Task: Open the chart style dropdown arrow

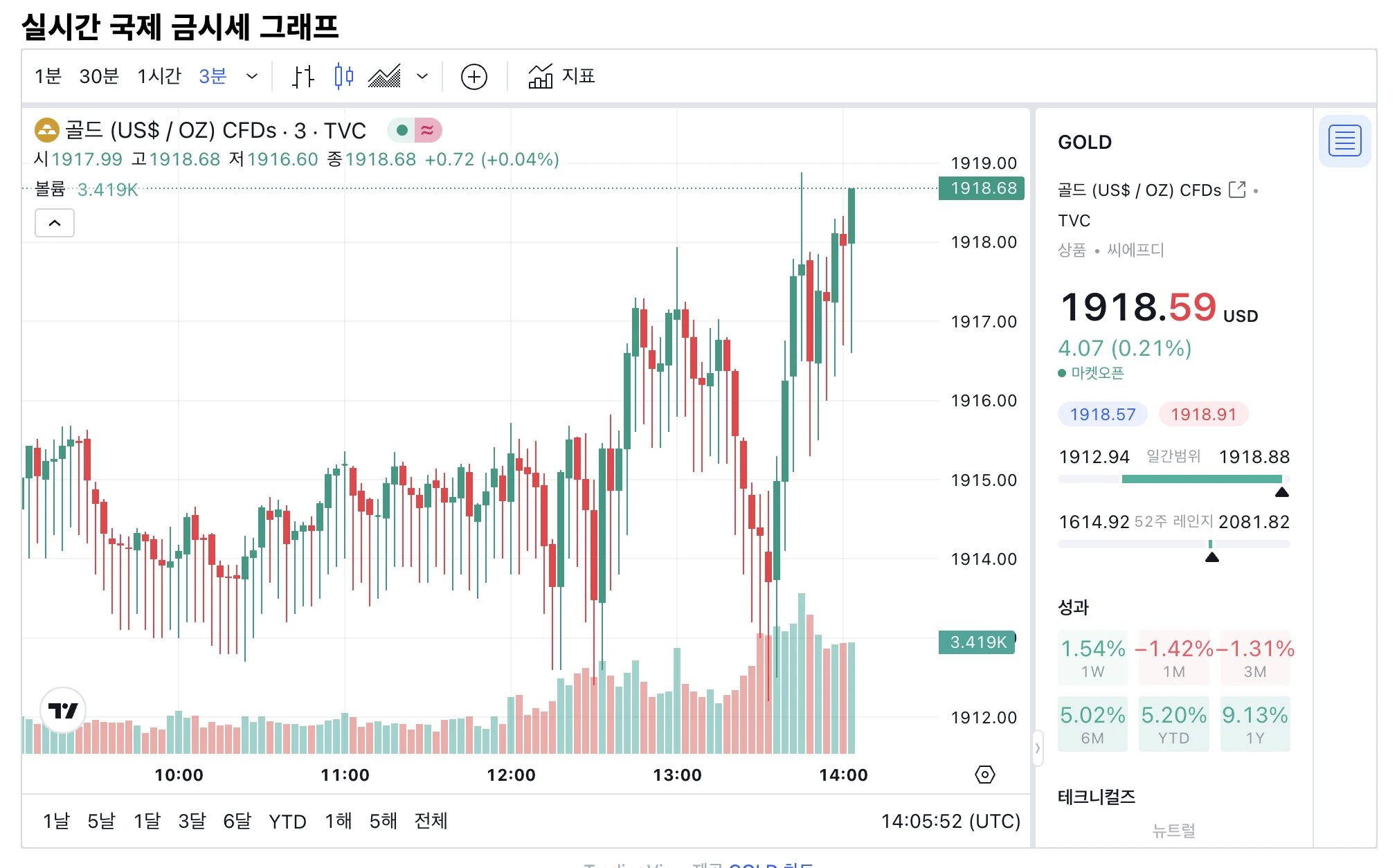Action: click(x=422, y=76)
